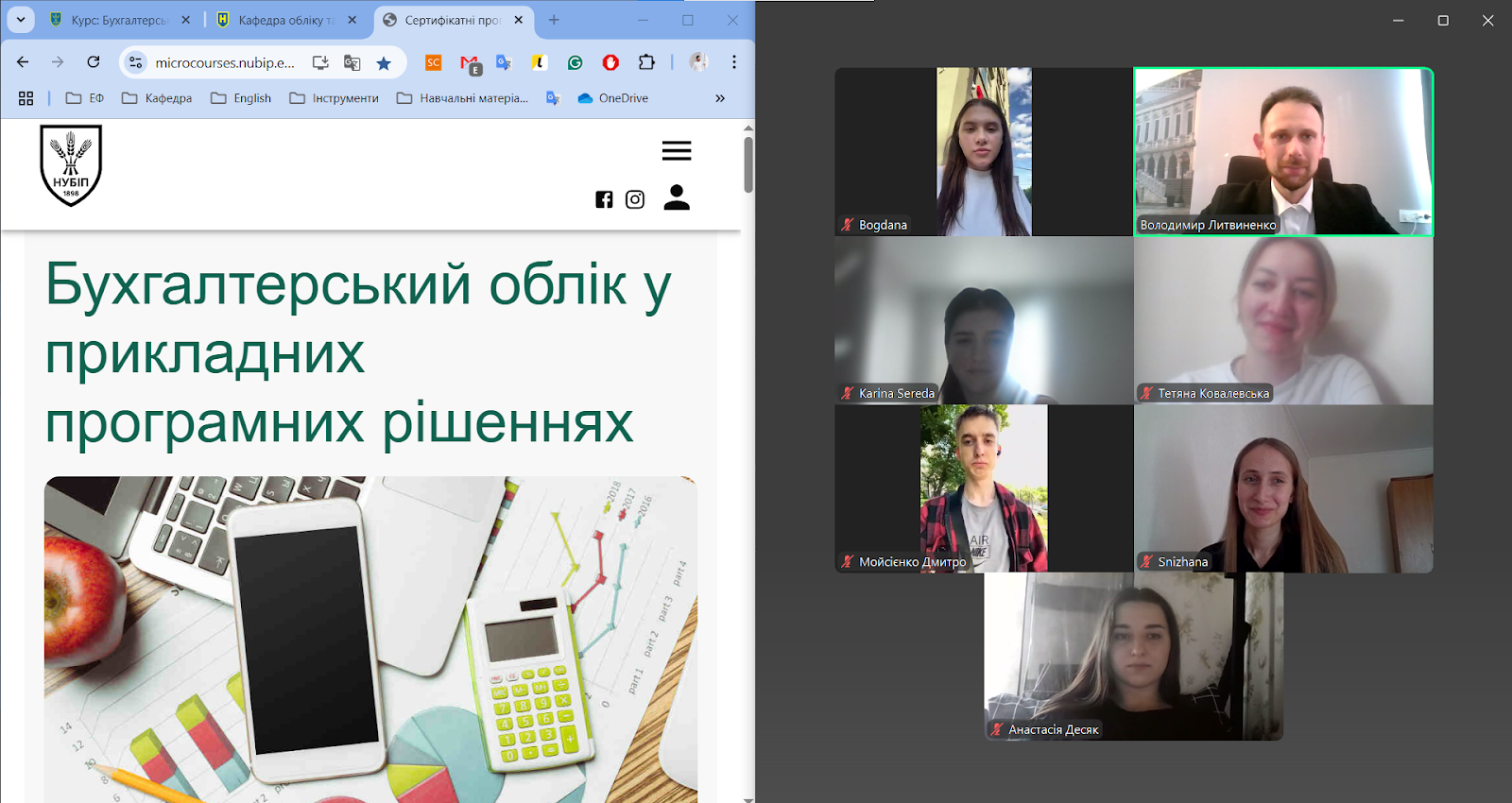Open the hamburger site menu
Screen dimensions: 1512x803
point(677,150)
